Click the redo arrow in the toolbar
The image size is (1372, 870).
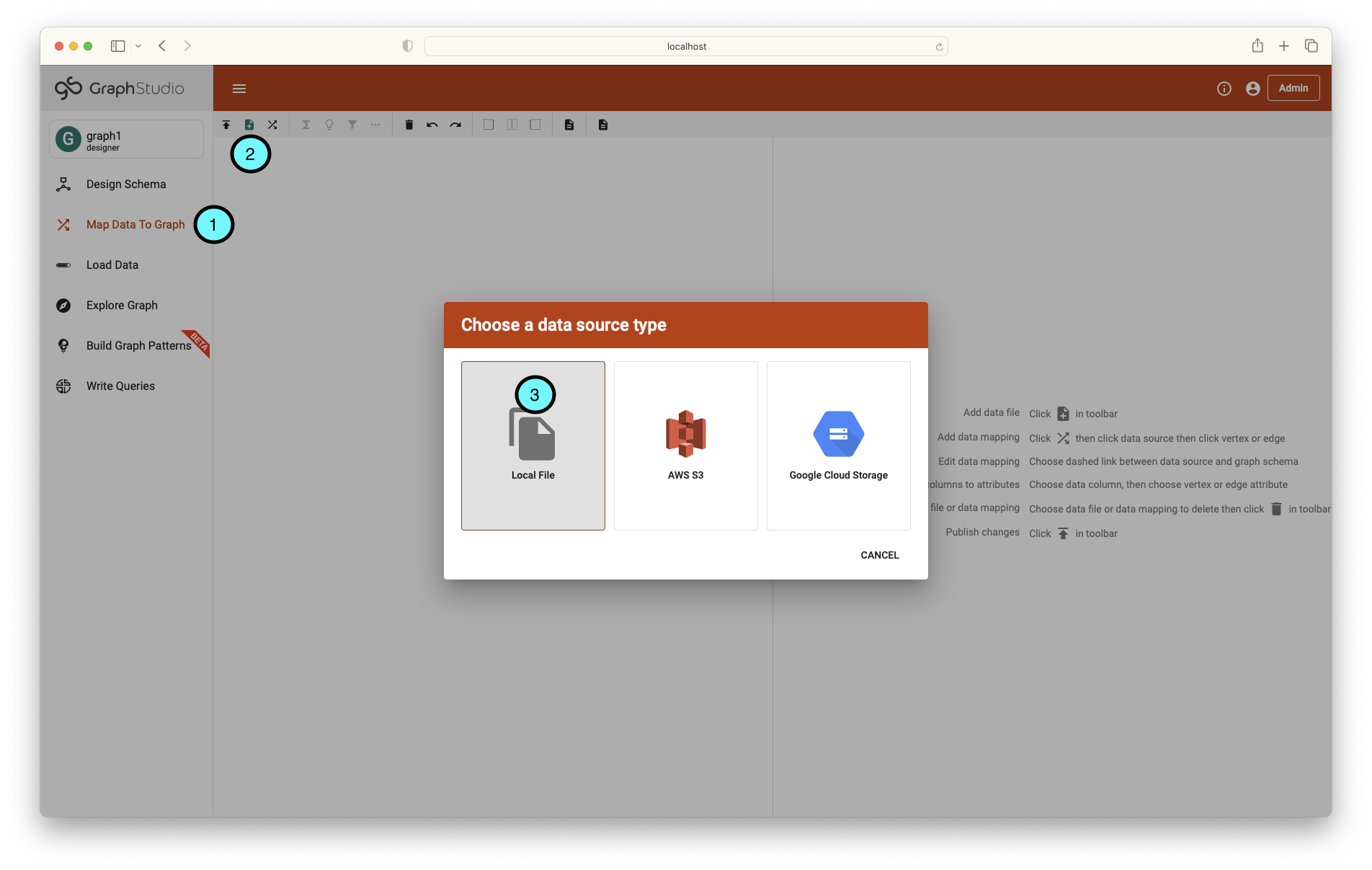455,125
